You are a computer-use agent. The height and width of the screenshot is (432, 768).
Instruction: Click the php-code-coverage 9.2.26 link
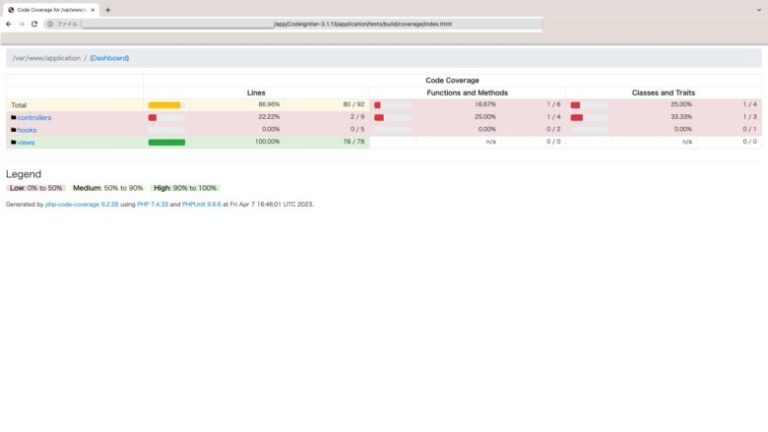82,203
